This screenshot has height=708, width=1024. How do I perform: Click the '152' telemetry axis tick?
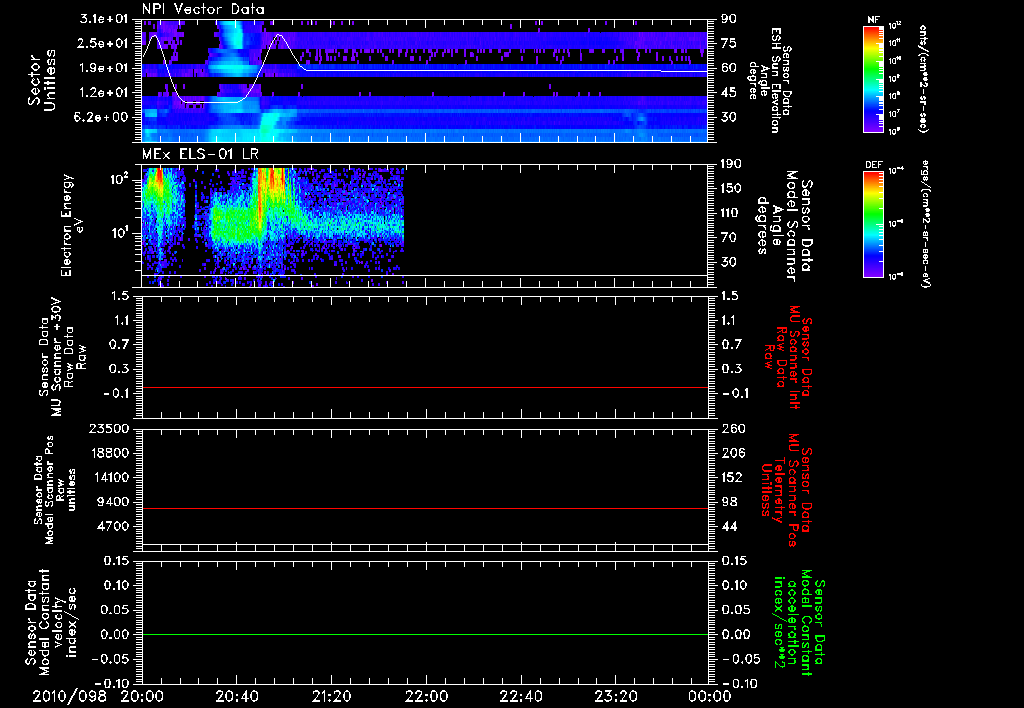(x=732, y=477)
